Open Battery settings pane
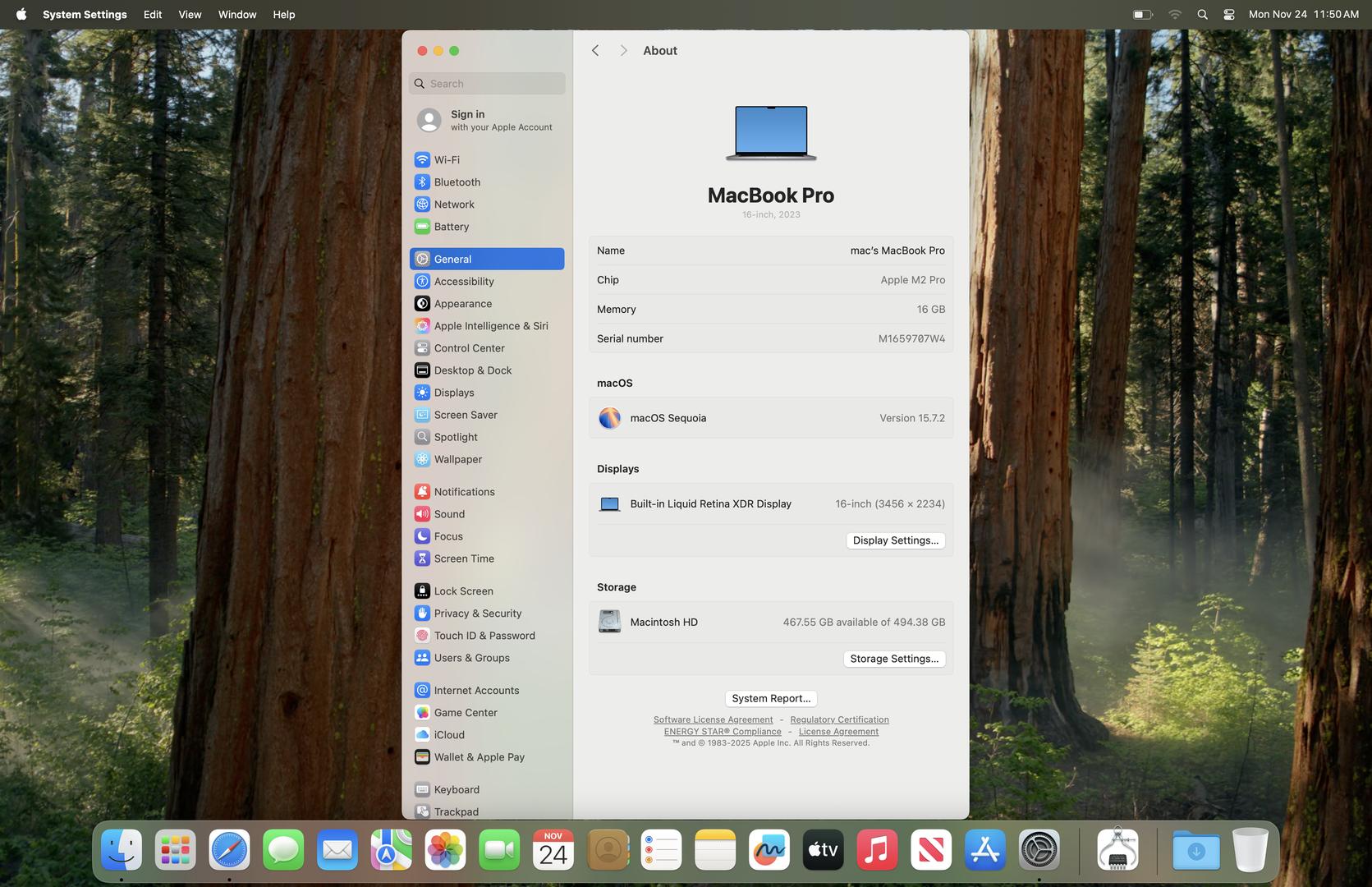Screen dimensions: 1372x887 (x=451, y=226)
